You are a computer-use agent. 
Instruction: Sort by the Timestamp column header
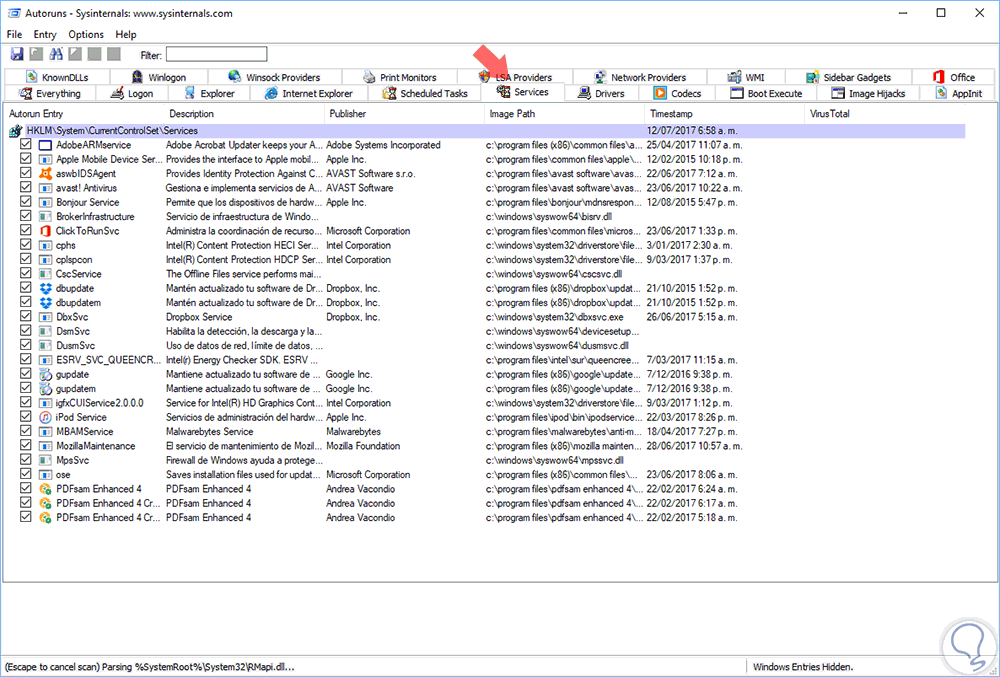point(724,113)
